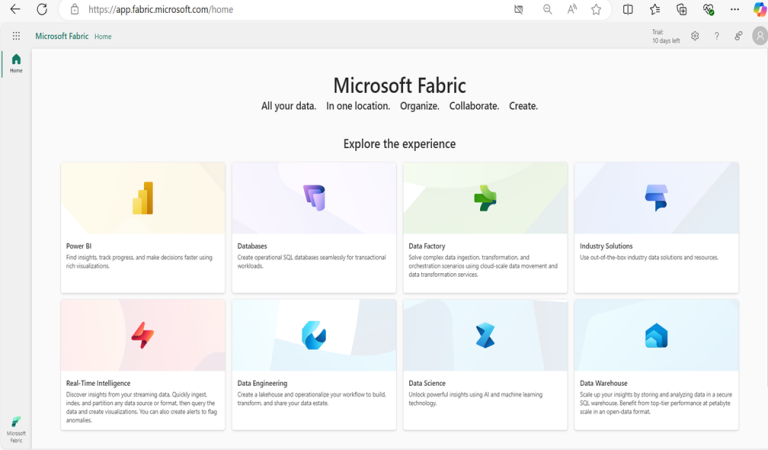
Task: Click the 'Explore the experience' heading
Action: (x=399, y=144)
